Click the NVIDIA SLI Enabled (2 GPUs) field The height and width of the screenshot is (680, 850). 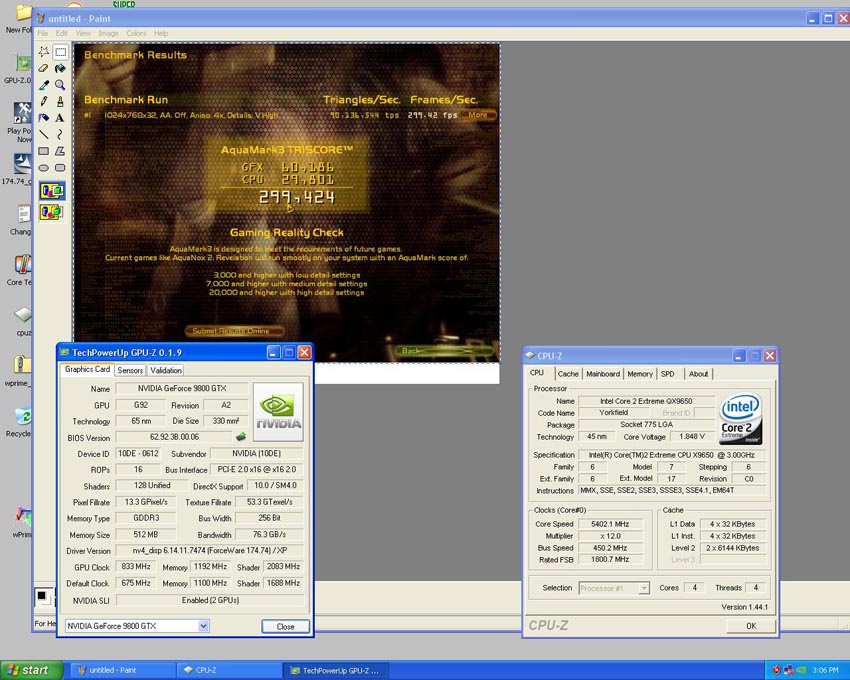(210, 600)
